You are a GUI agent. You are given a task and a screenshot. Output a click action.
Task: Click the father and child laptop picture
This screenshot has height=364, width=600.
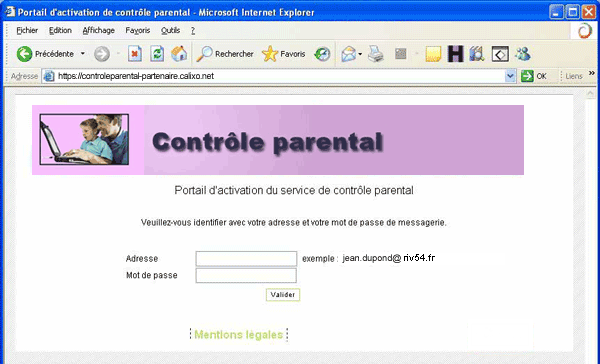point(84,139)
